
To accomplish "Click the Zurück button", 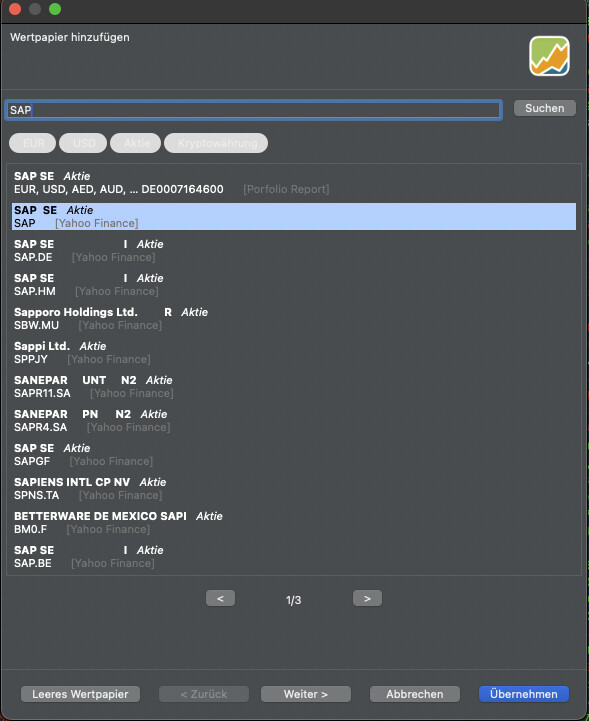I will [x=204, y=694].
